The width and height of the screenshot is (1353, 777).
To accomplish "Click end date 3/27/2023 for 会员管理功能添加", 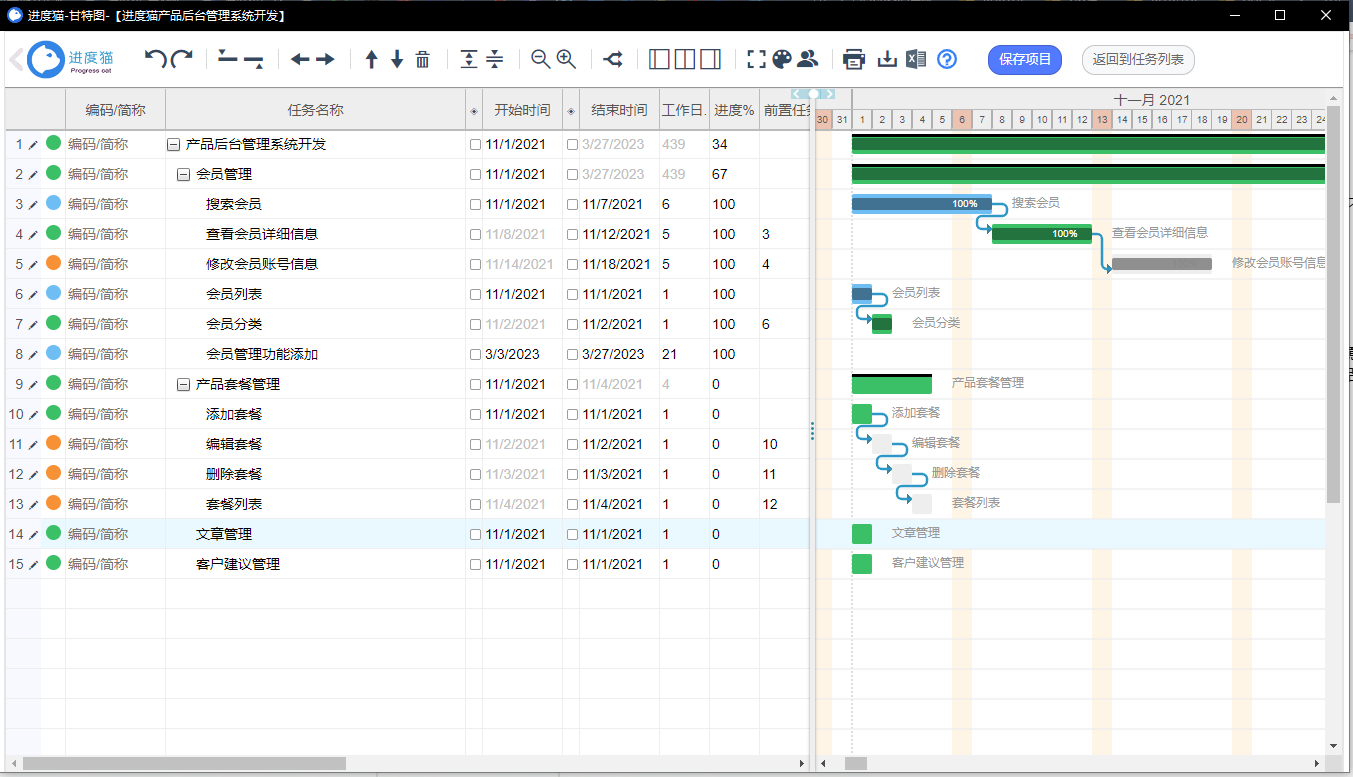I will 614,354.
